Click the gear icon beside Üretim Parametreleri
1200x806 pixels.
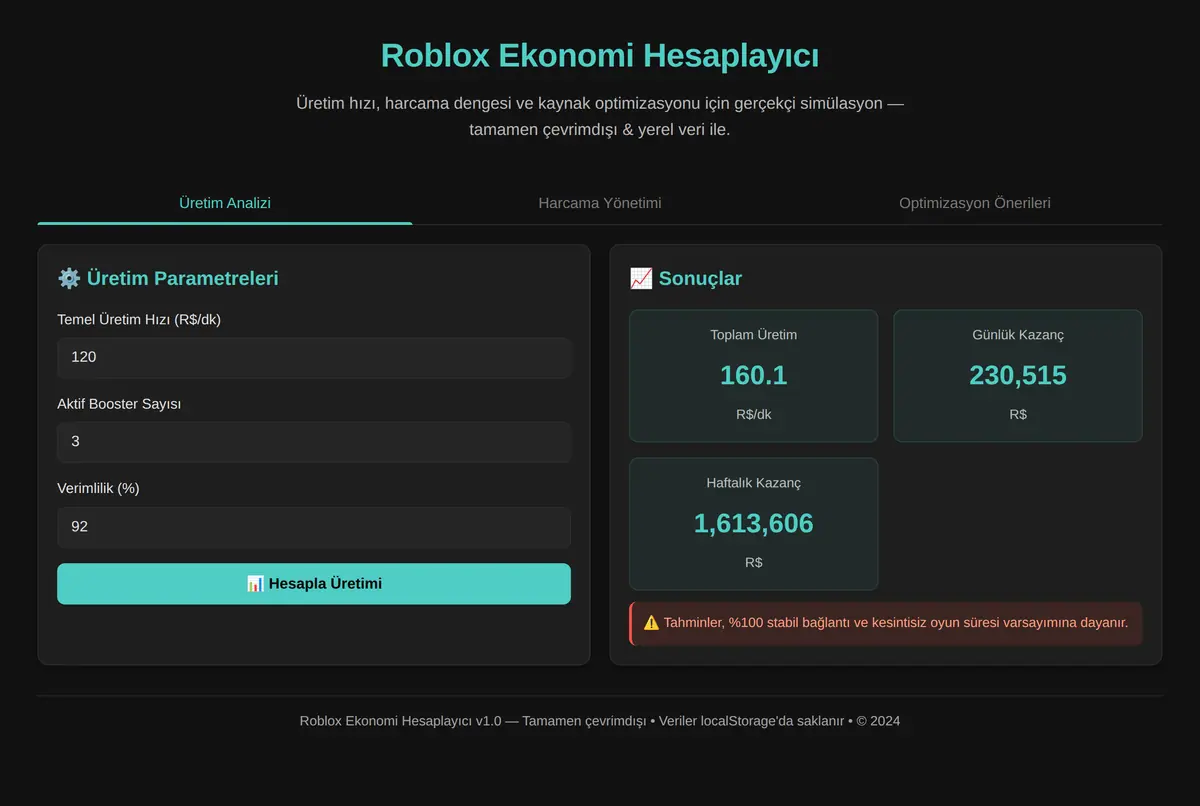click(69, 279)
